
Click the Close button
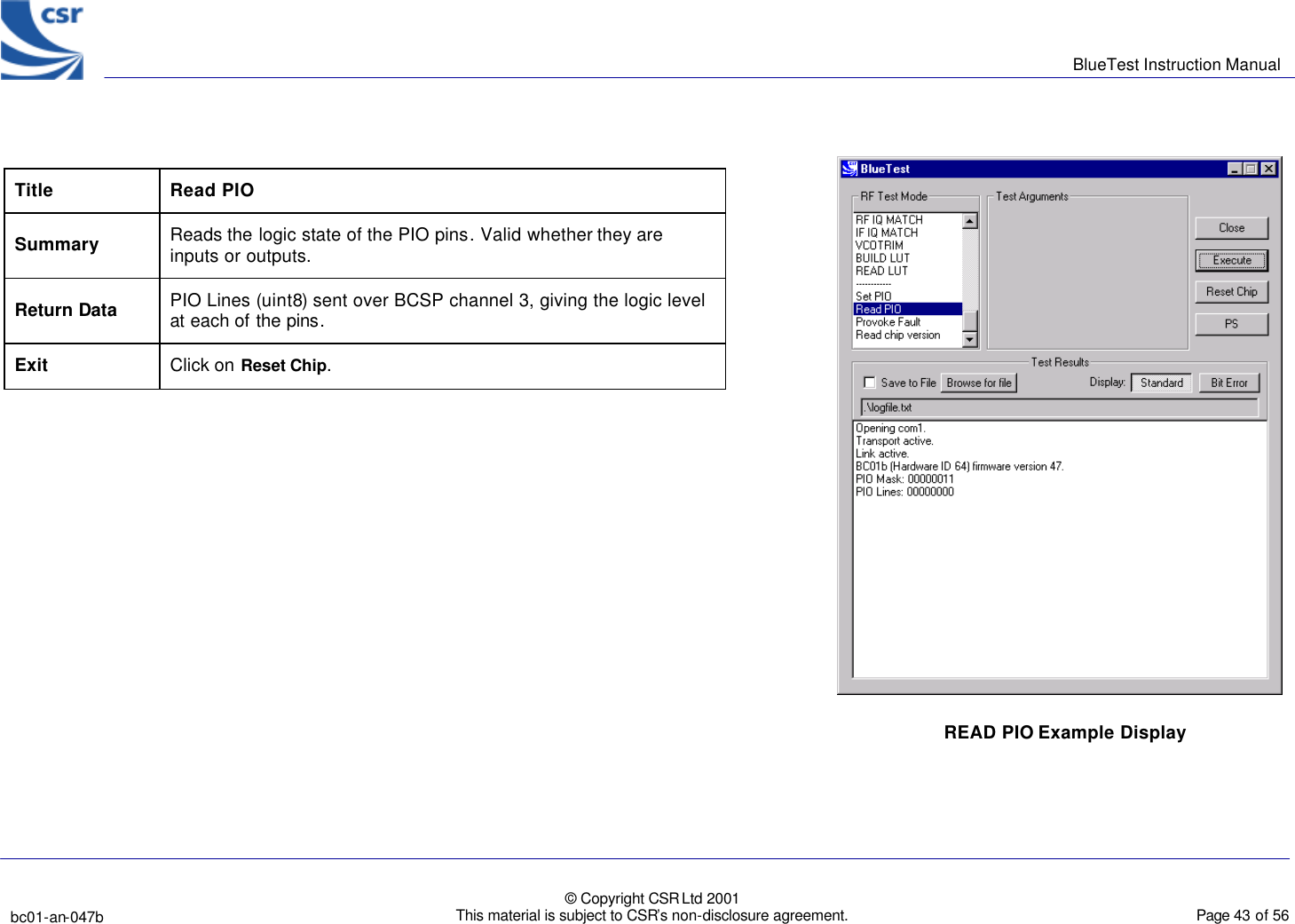[x=1231, y=228]
